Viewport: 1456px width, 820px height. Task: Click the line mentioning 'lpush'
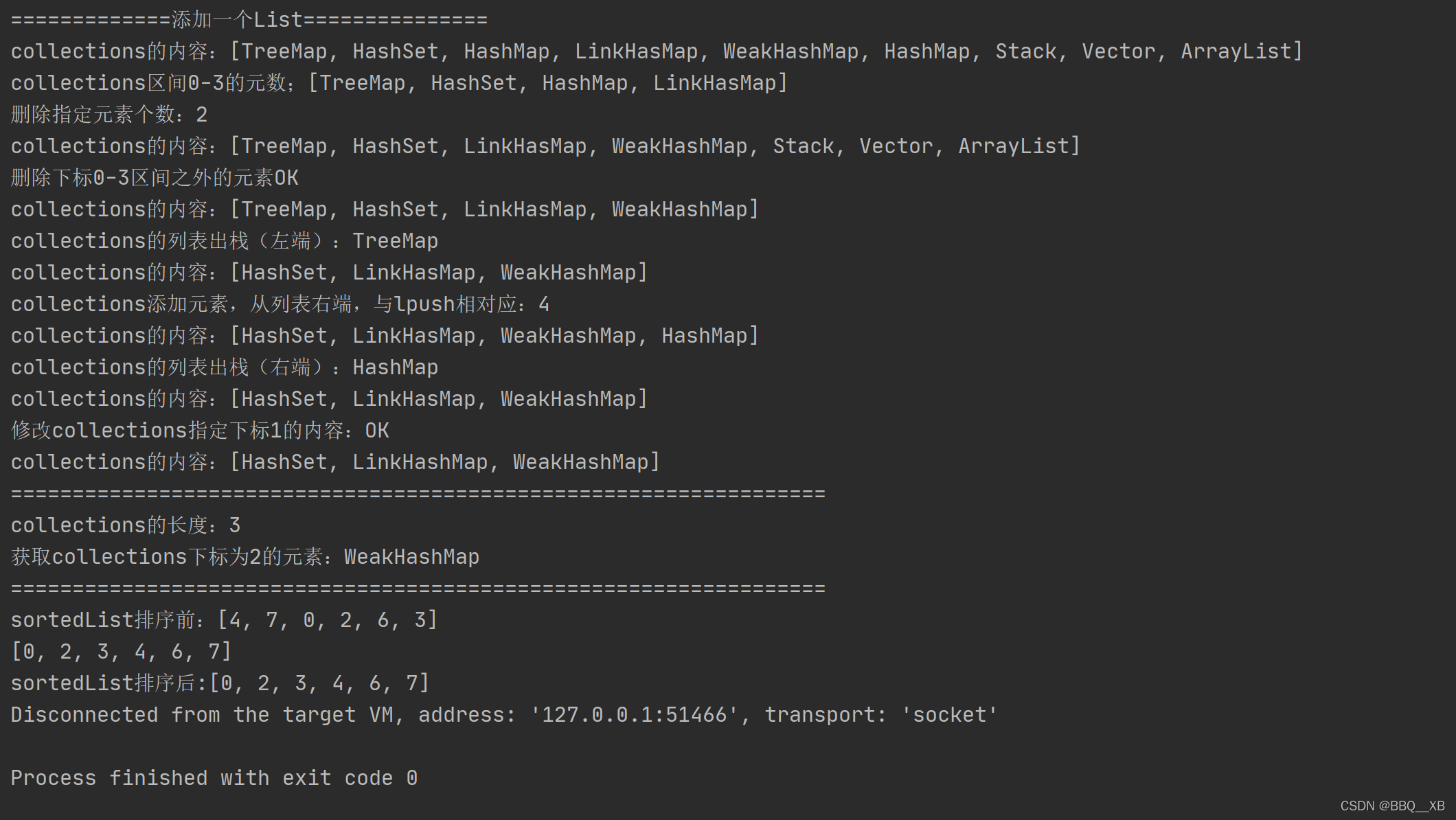click(280, 304)
